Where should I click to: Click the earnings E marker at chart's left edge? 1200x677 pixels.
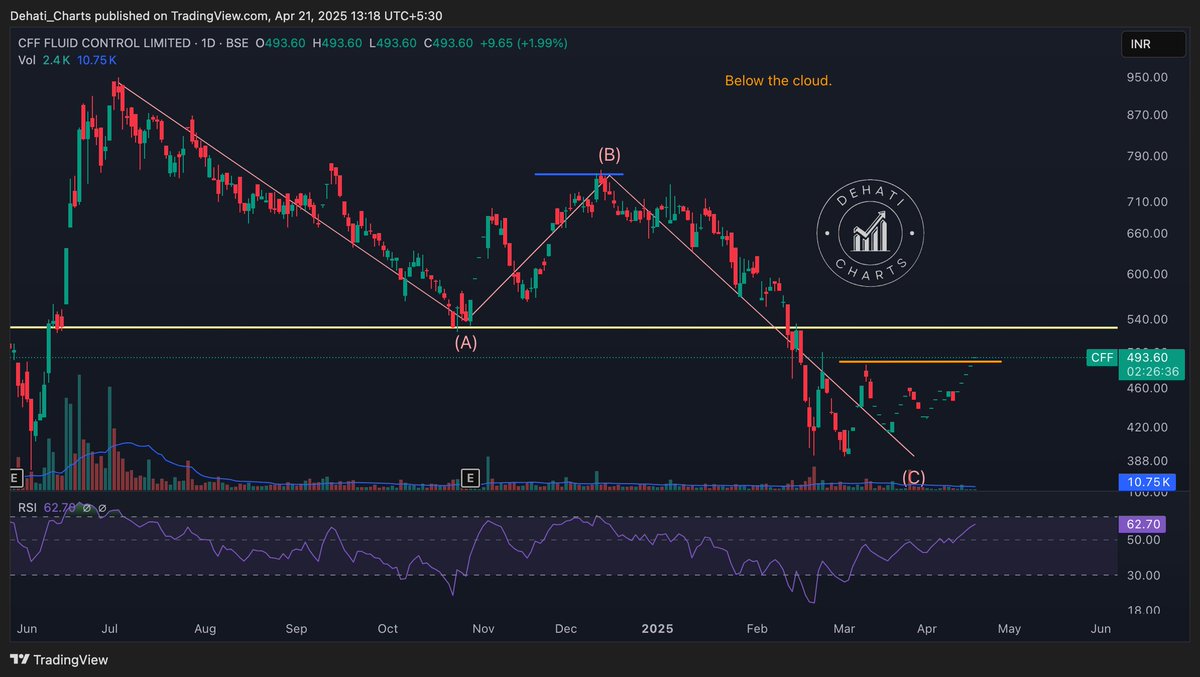(x=15, y=478)
